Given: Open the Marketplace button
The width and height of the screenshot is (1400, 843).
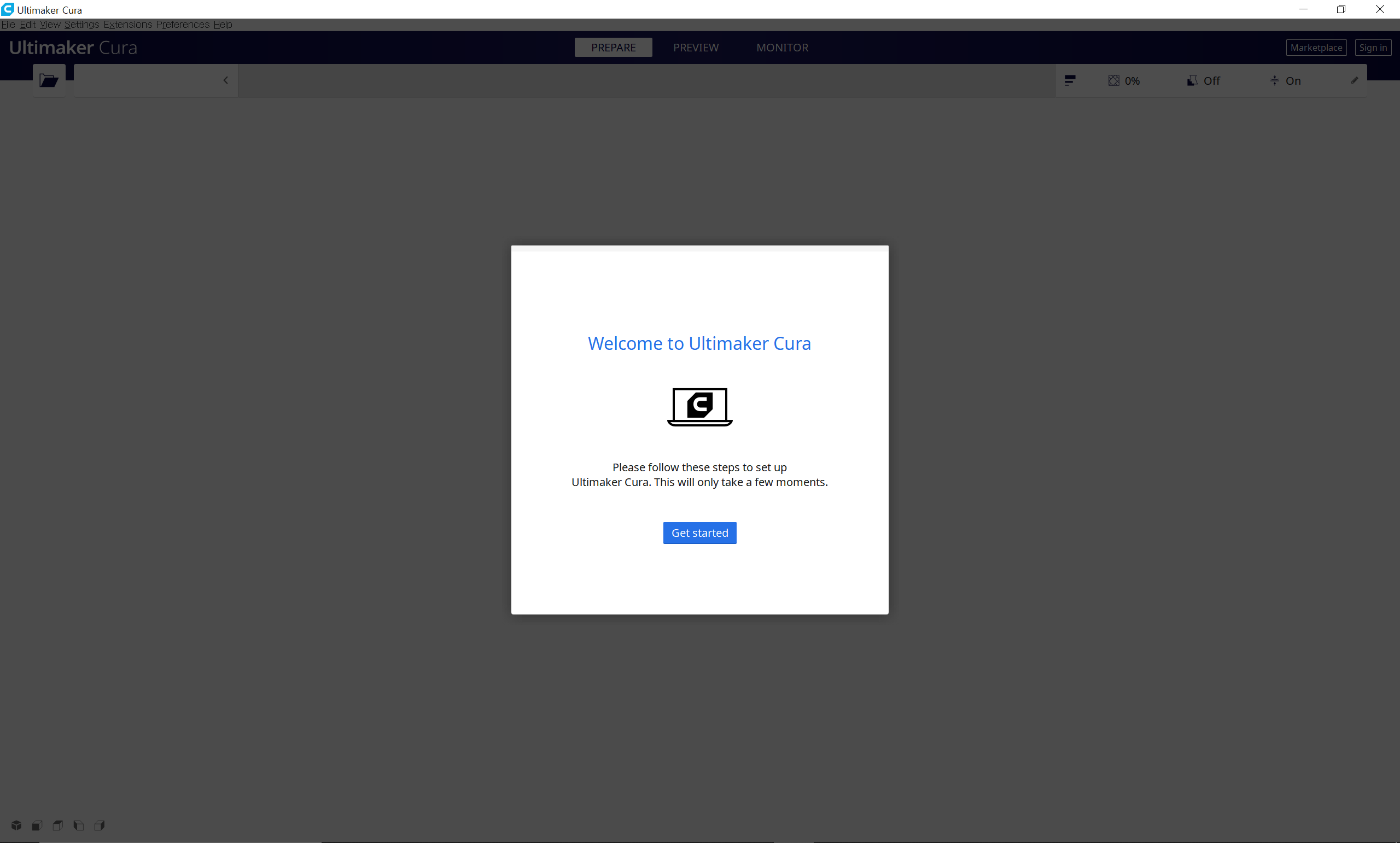Looking at the screenshot, I should (x=1316, y=48).
